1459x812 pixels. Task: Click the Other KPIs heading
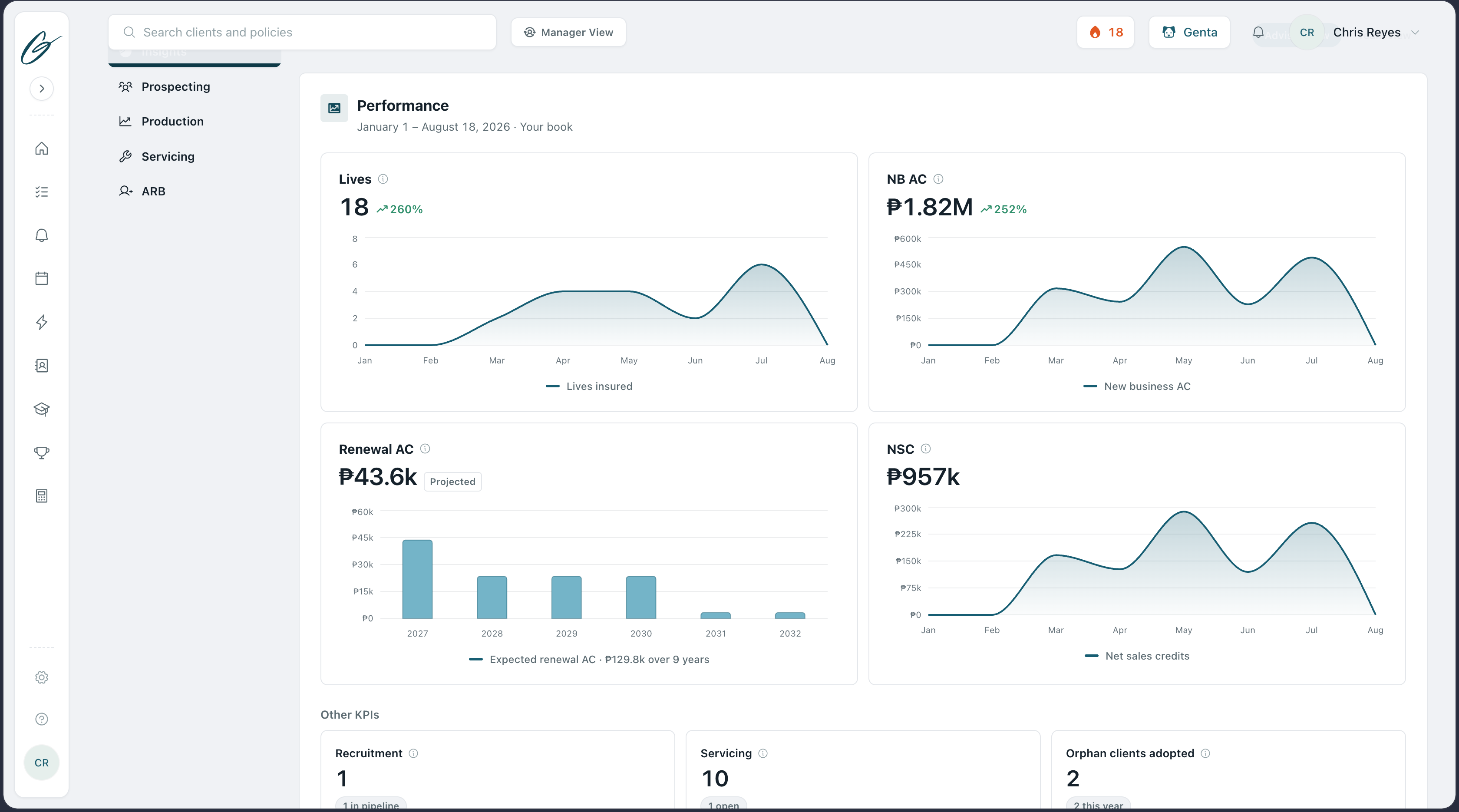[x=350, y=715]
